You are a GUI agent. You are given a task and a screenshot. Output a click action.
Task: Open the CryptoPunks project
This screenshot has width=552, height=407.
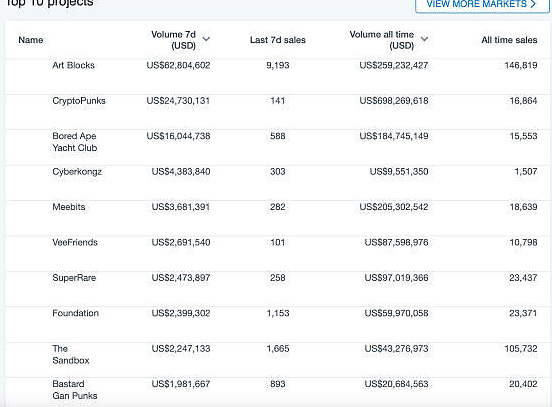pos(79,101)
